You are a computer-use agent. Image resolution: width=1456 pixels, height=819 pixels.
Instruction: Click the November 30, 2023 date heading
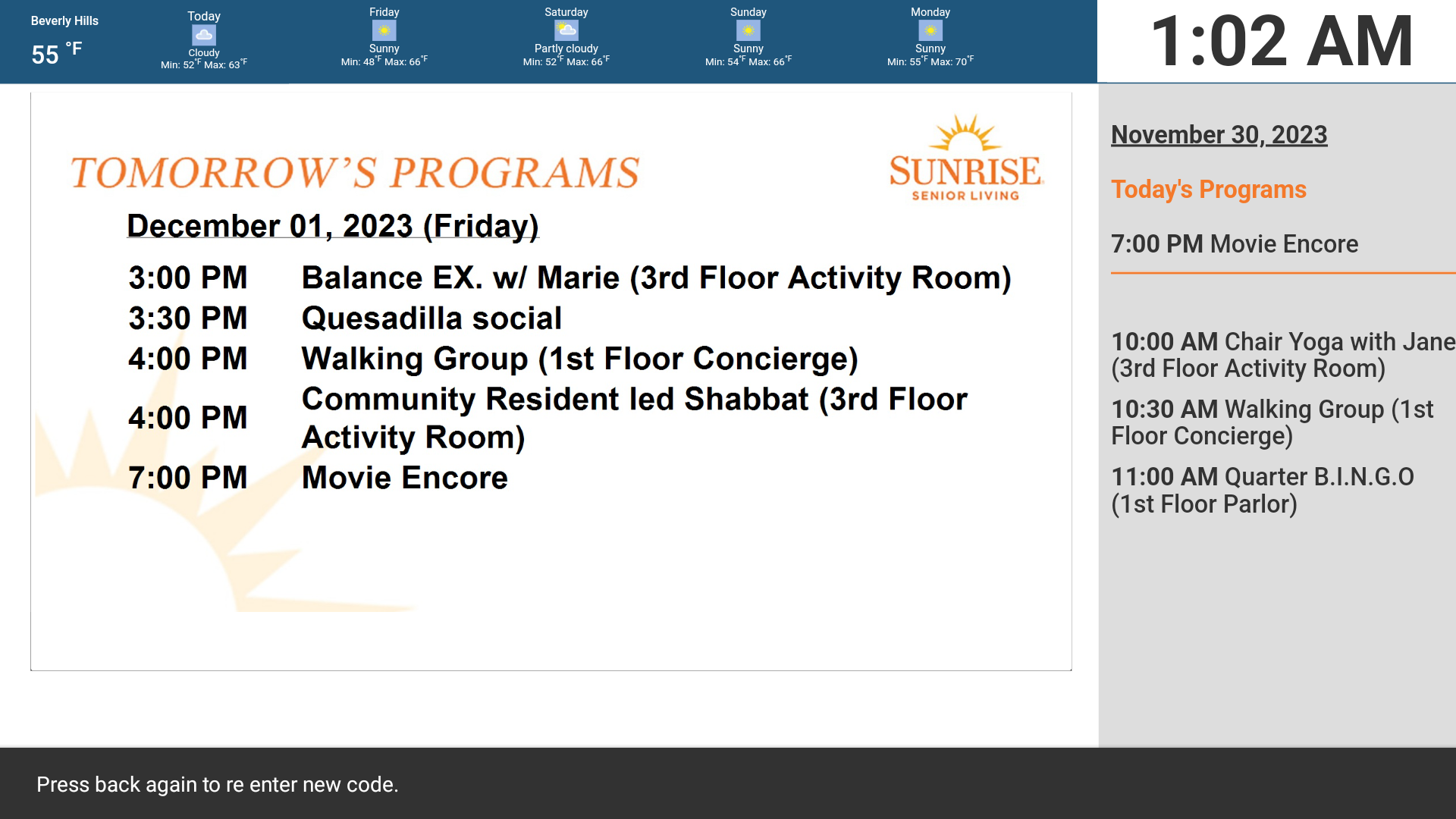(x=1219, y=135)
